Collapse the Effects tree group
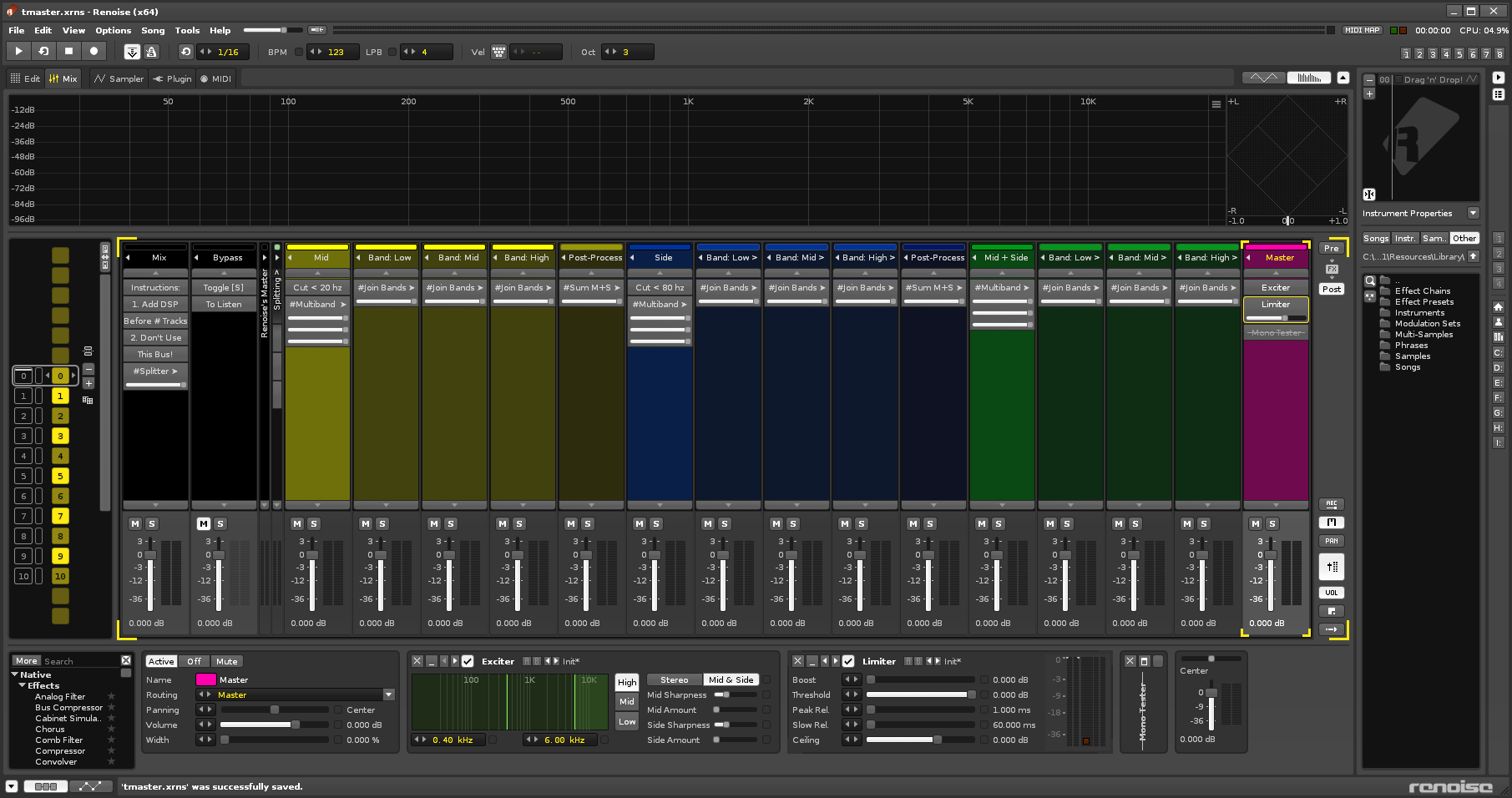The image size is (1512, 798). pos(23,685)
